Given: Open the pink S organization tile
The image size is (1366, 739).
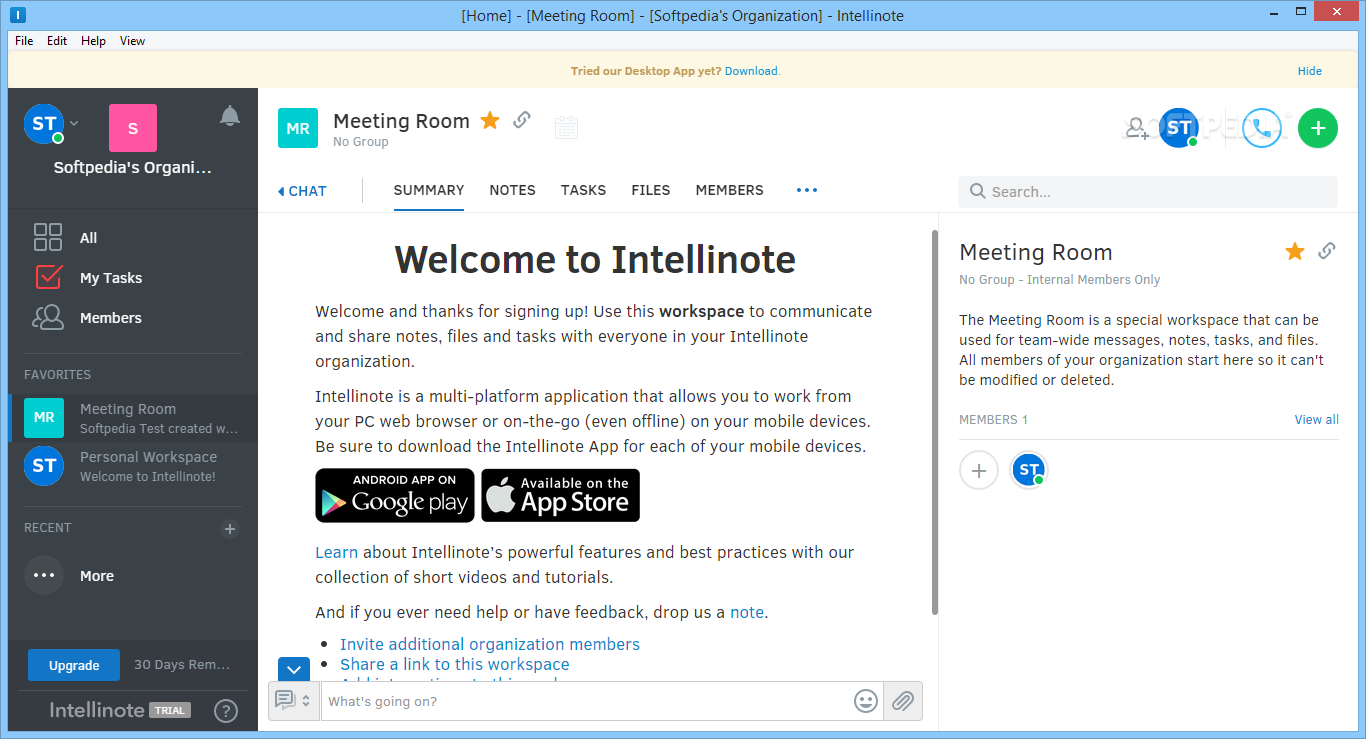Looking at the screenshot, I should tap(133, 128).
